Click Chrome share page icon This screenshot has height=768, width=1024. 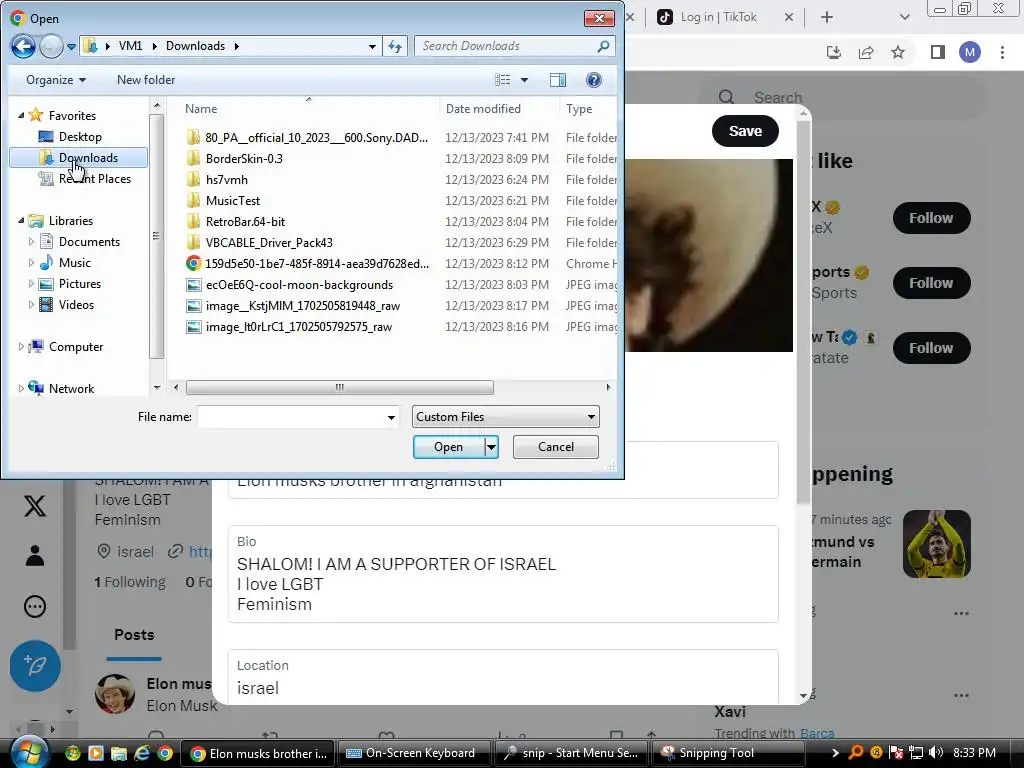coord(866,52)
